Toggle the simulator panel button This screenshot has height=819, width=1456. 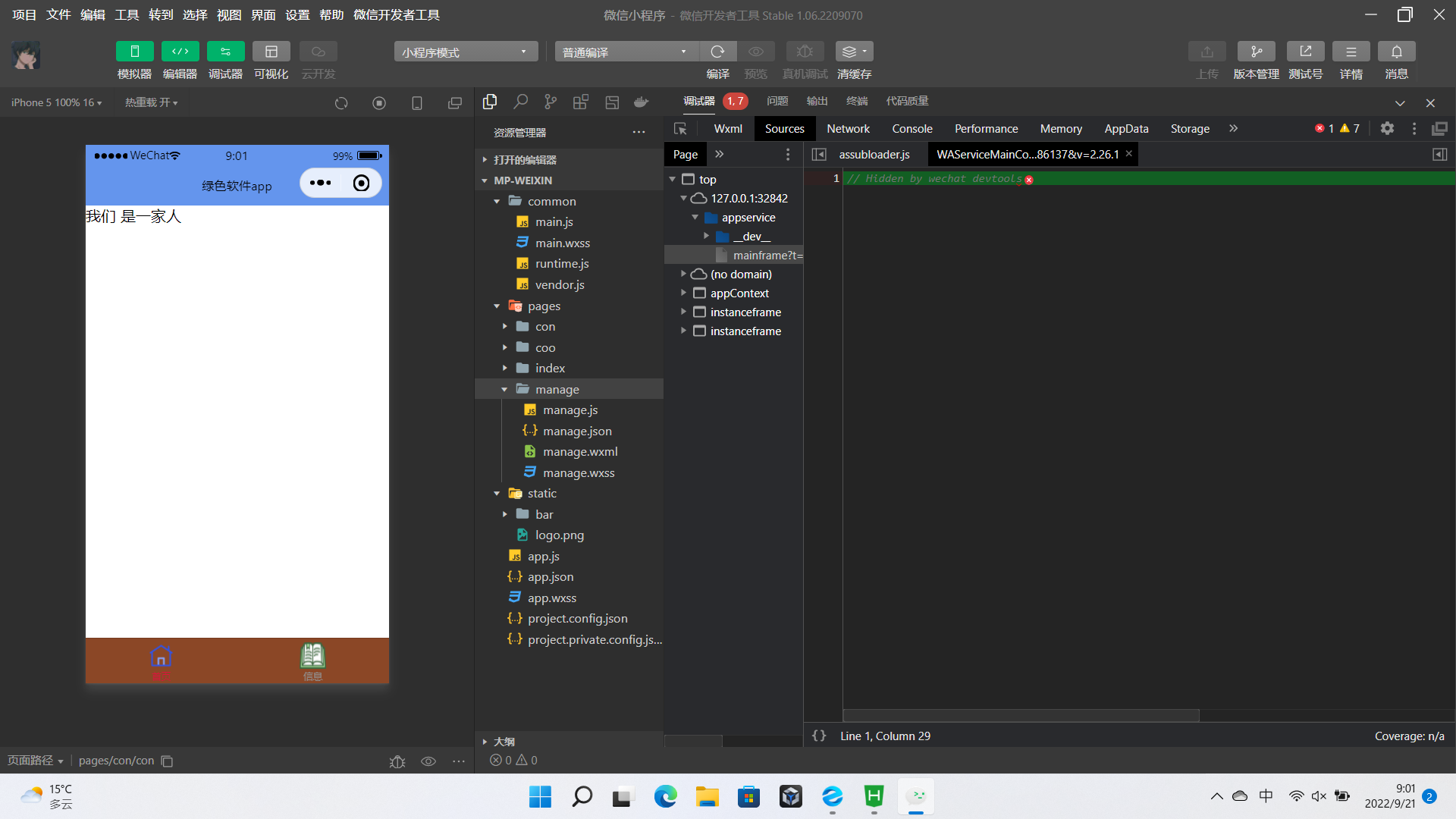tap(134, 52)
